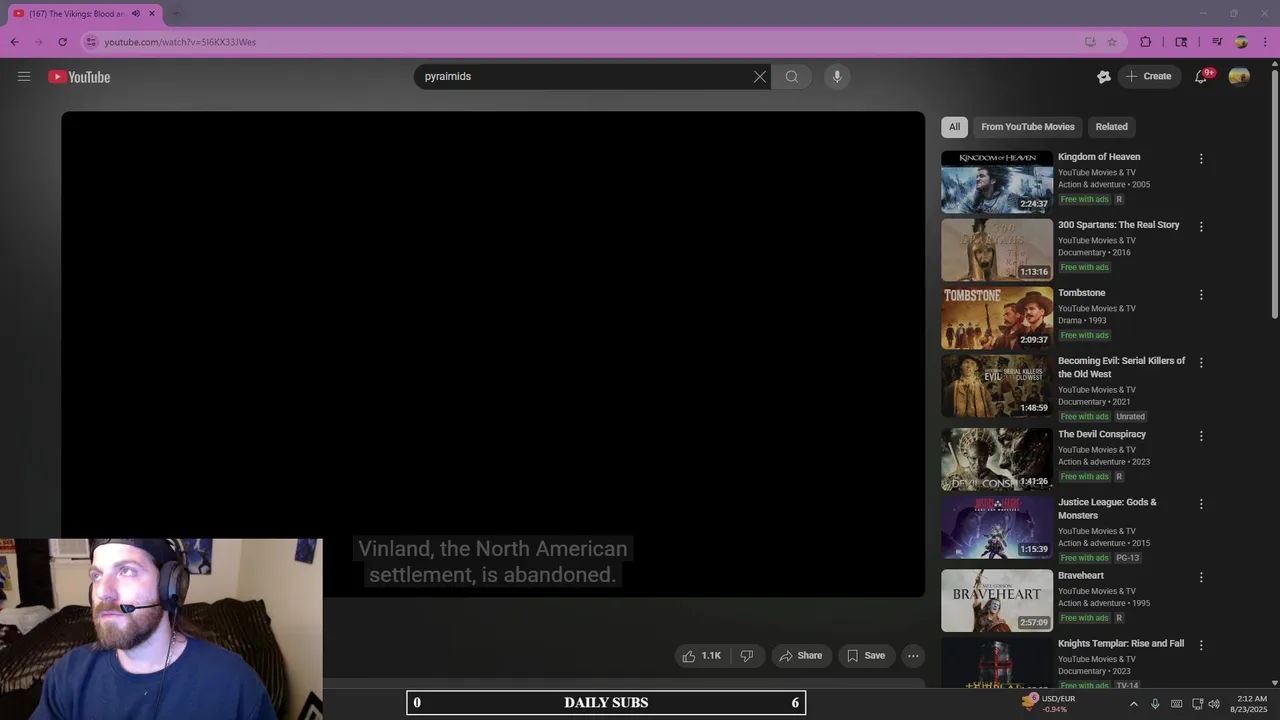Screen dimensions: 1280x720
Task: Open options menu for Knights Templar
Action: [x=1201, y=645]
